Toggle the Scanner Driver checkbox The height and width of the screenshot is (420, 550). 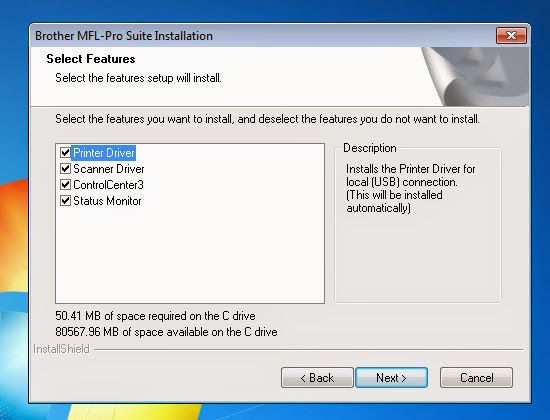65,169
